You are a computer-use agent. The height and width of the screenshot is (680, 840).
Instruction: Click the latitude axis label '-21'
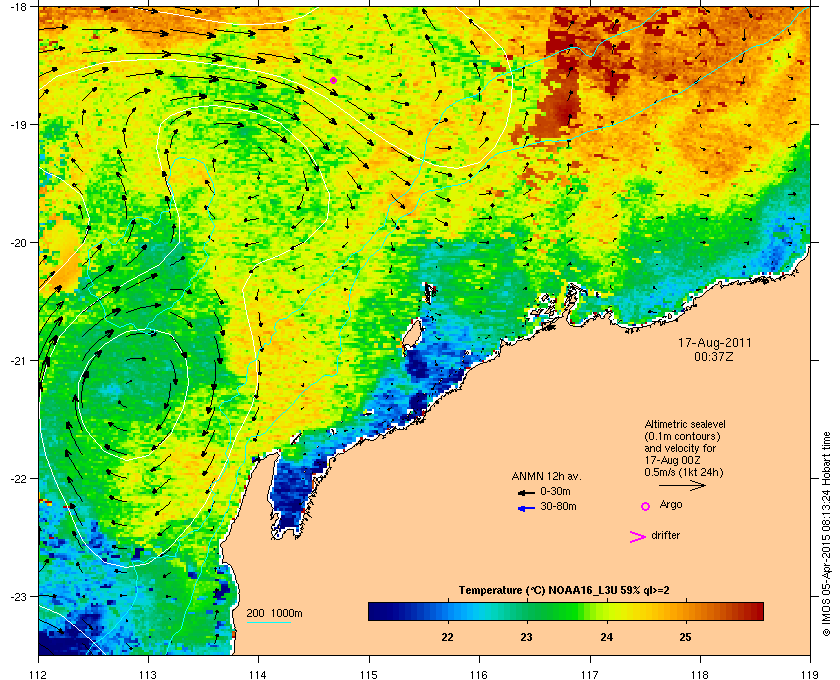pos(18,361)
